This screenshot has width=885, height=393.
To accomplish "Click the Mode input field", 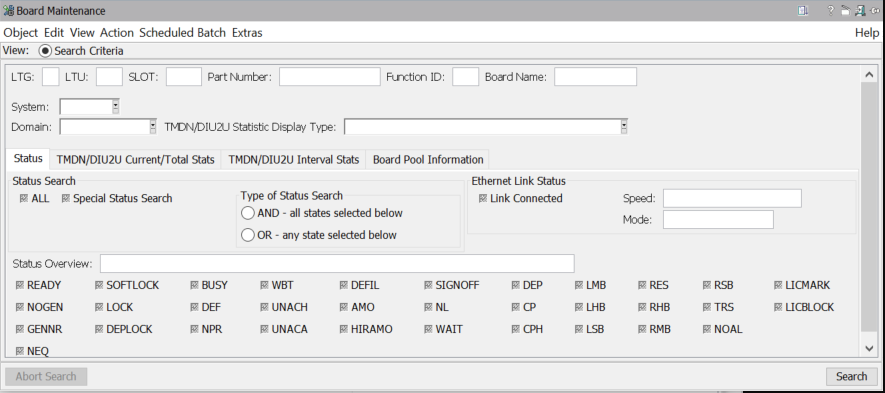I will click(x=718, y=220).
